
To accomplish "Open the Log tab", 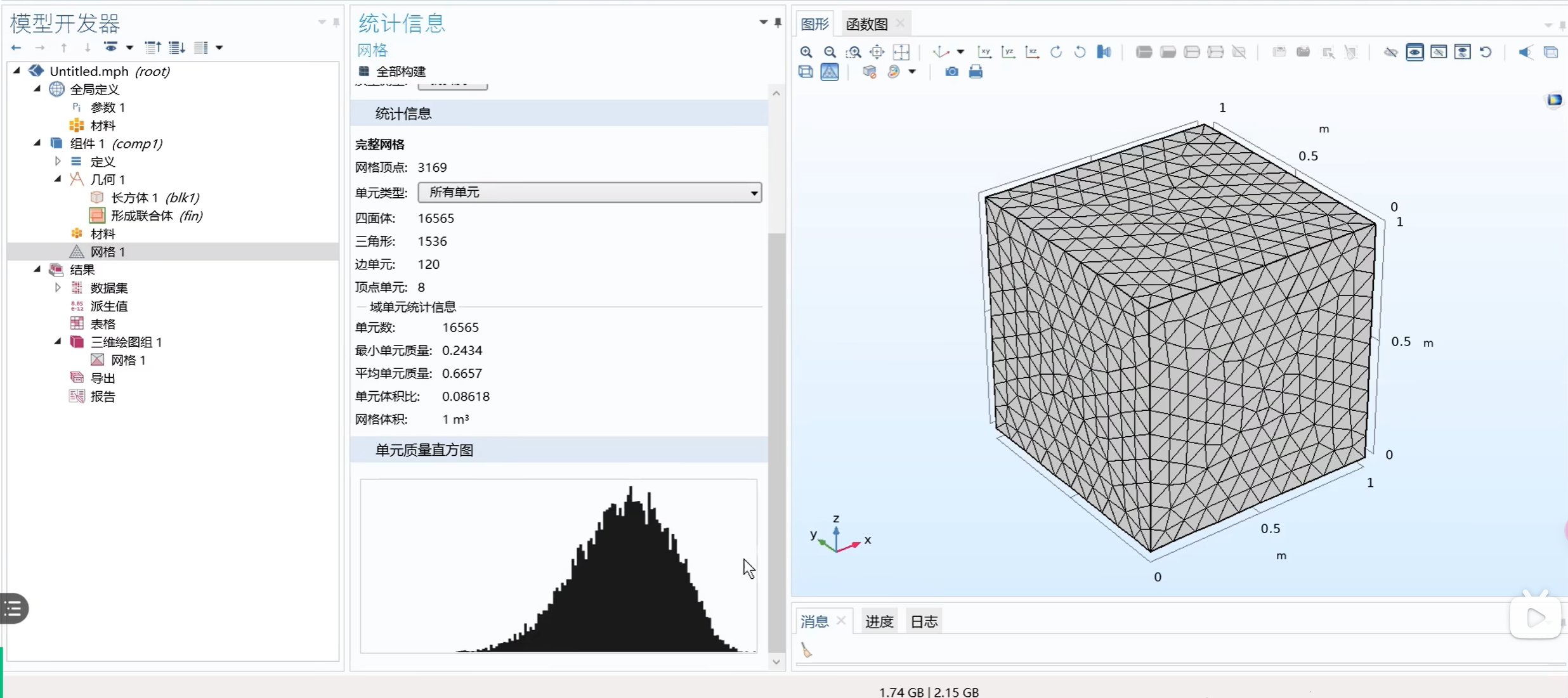I will [924, 621].
